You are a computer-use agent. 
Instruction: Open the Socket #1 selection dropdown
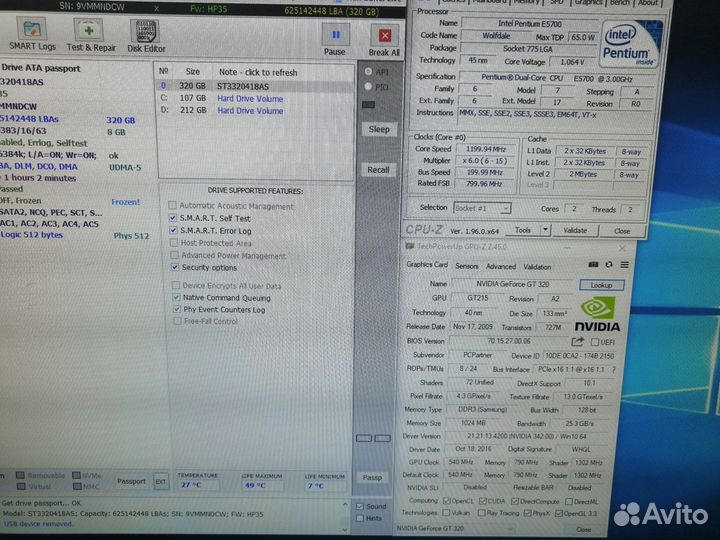(482, 208)
